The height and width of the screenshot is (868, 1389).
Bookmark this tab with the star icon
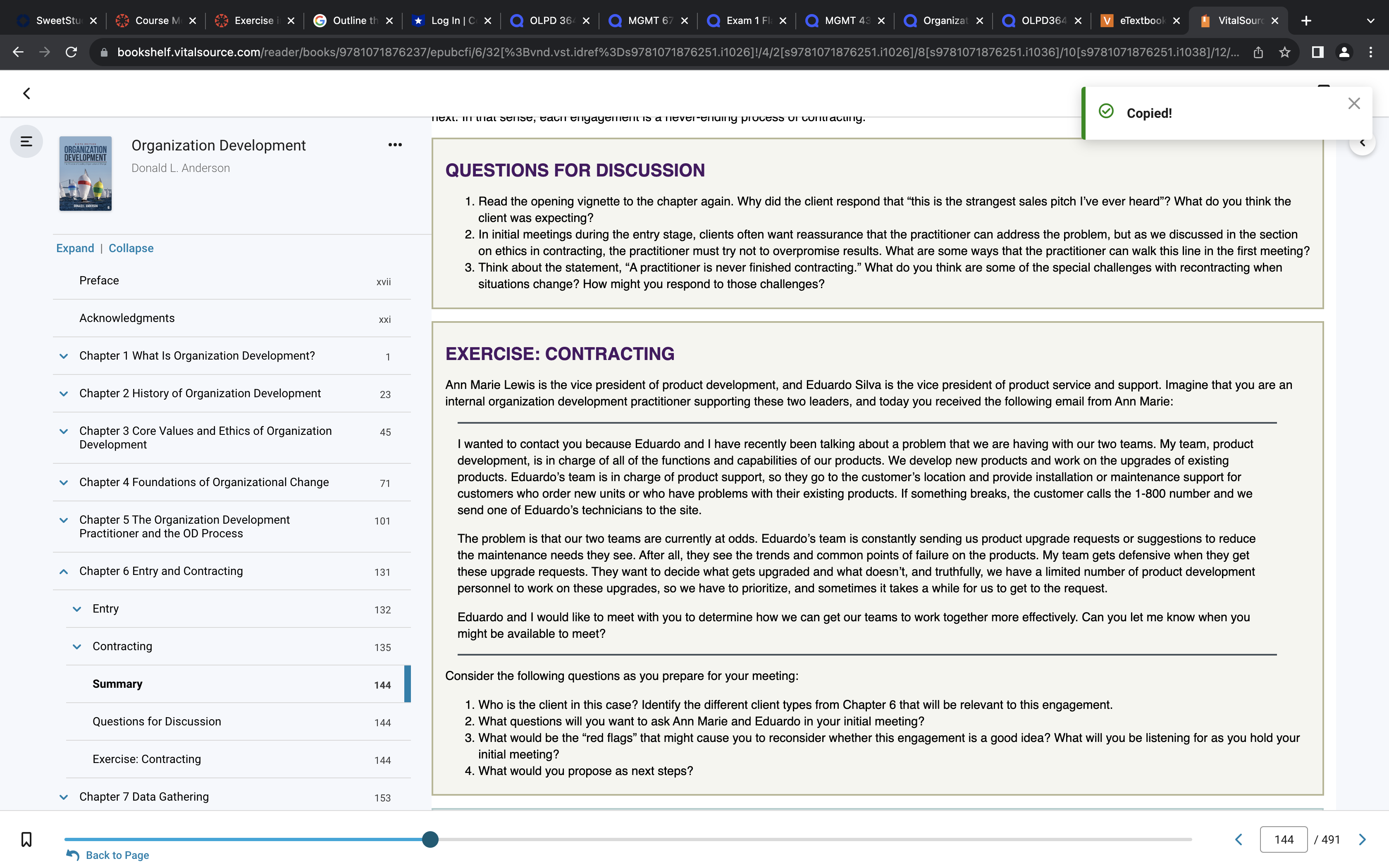click(1284, 52)
